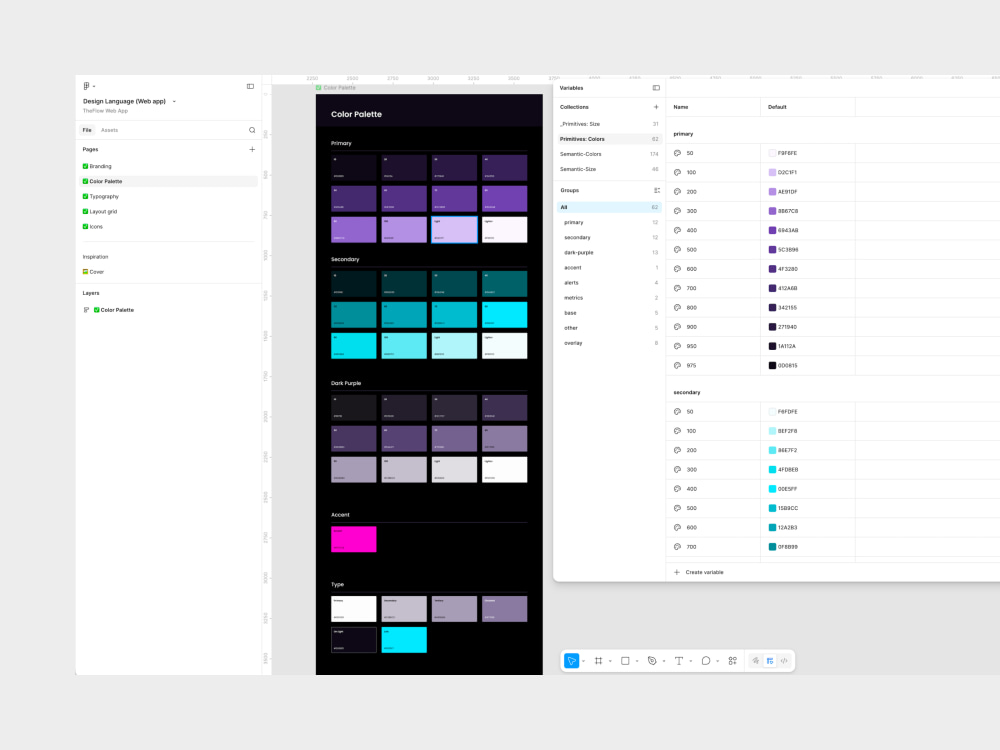Open the shape tool options chevron
1000x750 pixels.
637,661
